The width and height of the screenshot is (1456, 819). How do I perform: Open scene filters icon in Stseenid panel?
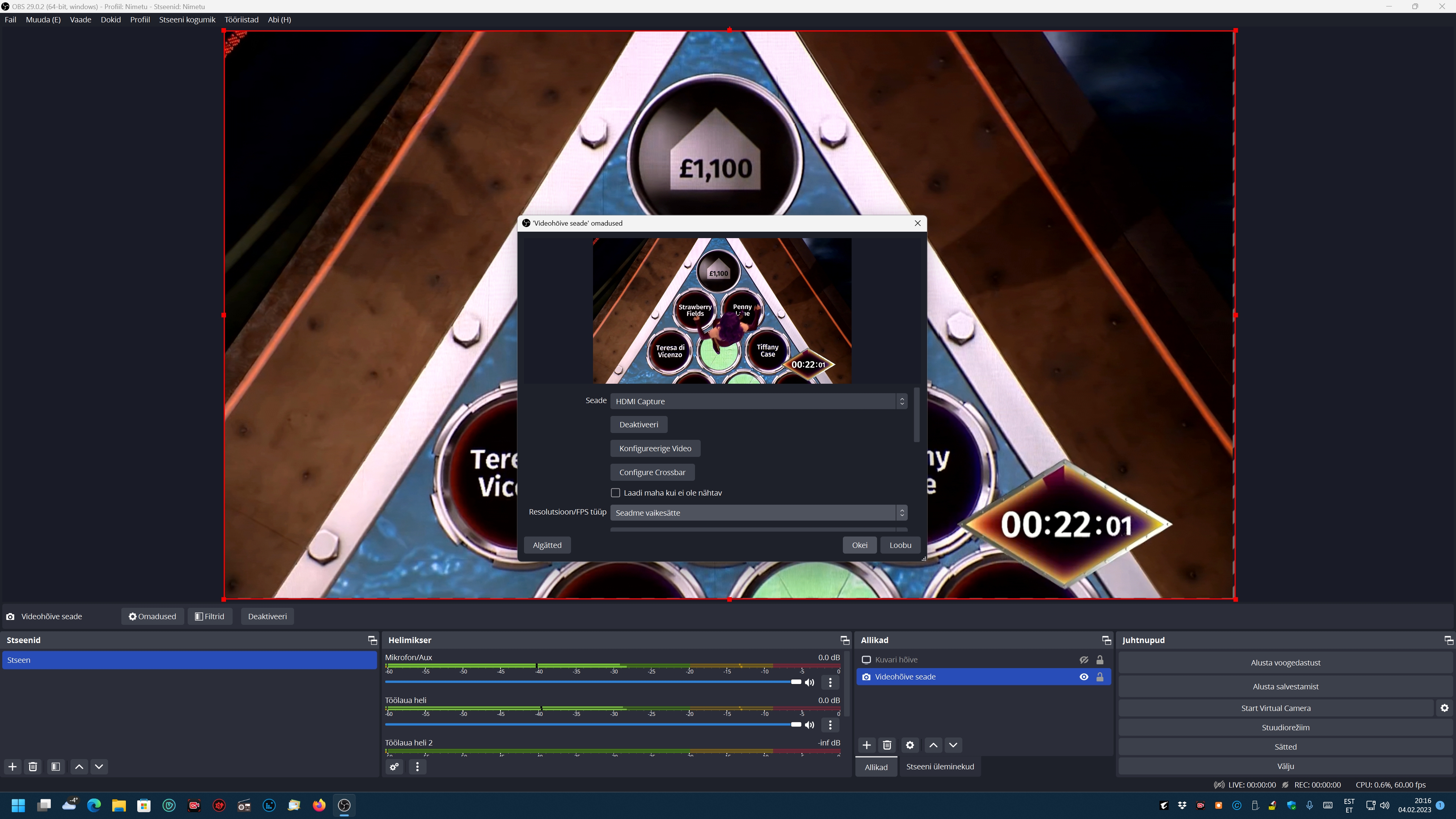(x=55, y=766)
